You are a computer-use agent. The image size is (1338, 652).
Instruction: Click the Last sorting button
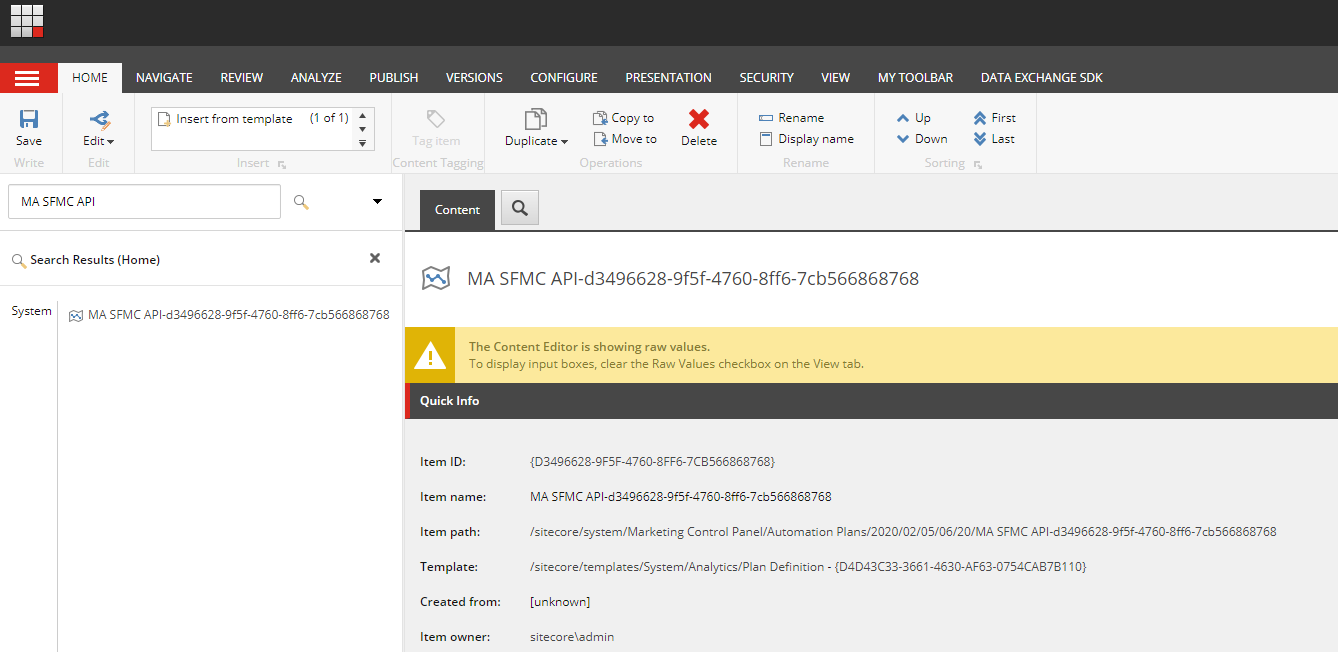(x=993, y=138)
